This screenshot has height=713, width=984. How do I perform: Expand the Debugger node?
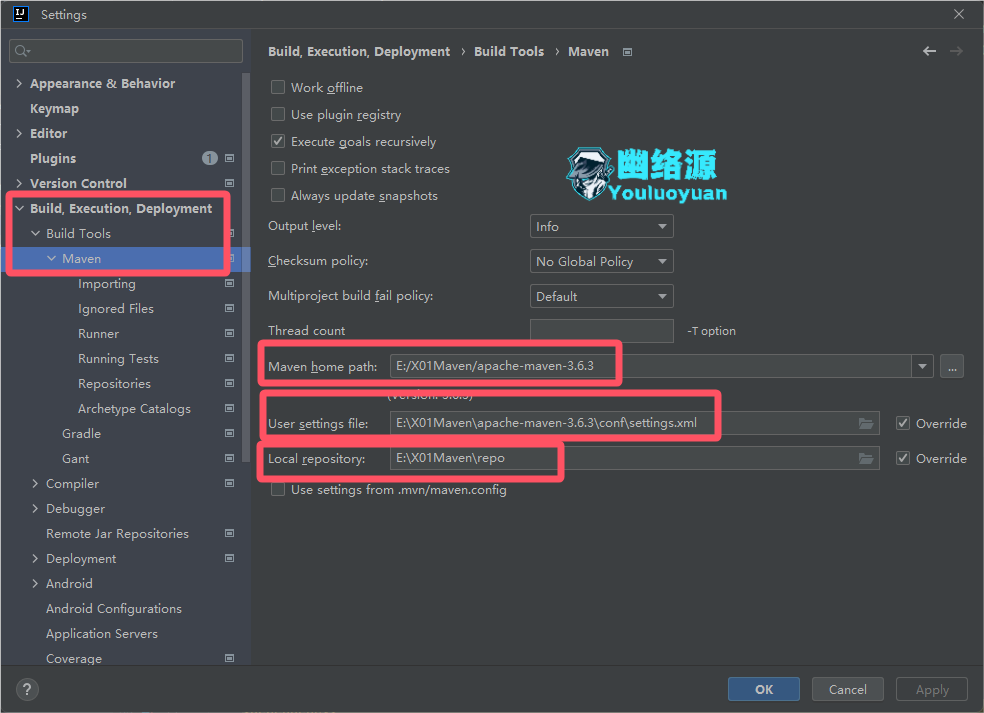pyautogui.click(x=35, y=508)
